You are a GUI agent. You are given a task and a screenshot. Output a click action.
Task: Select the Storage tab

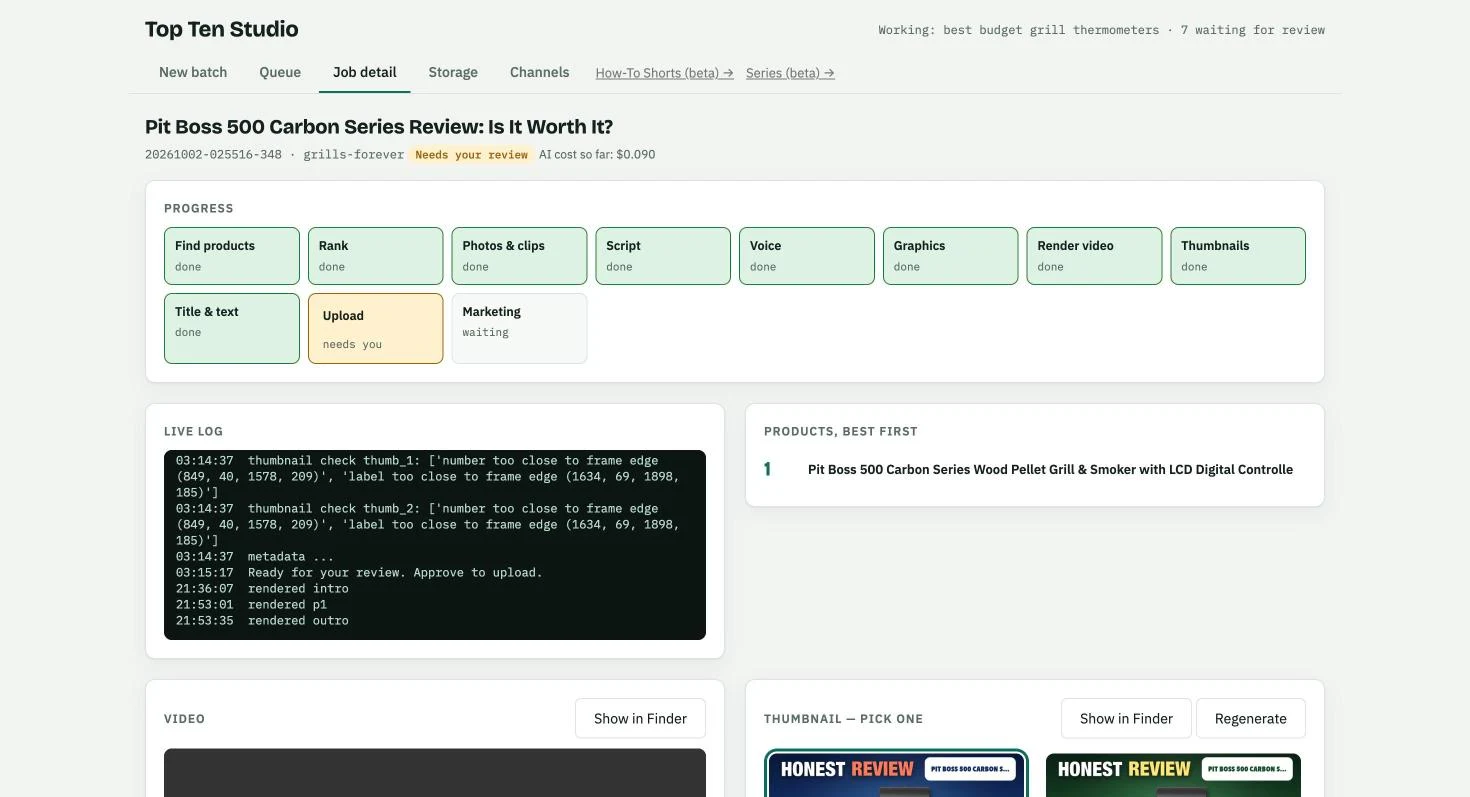click(453, 72)
